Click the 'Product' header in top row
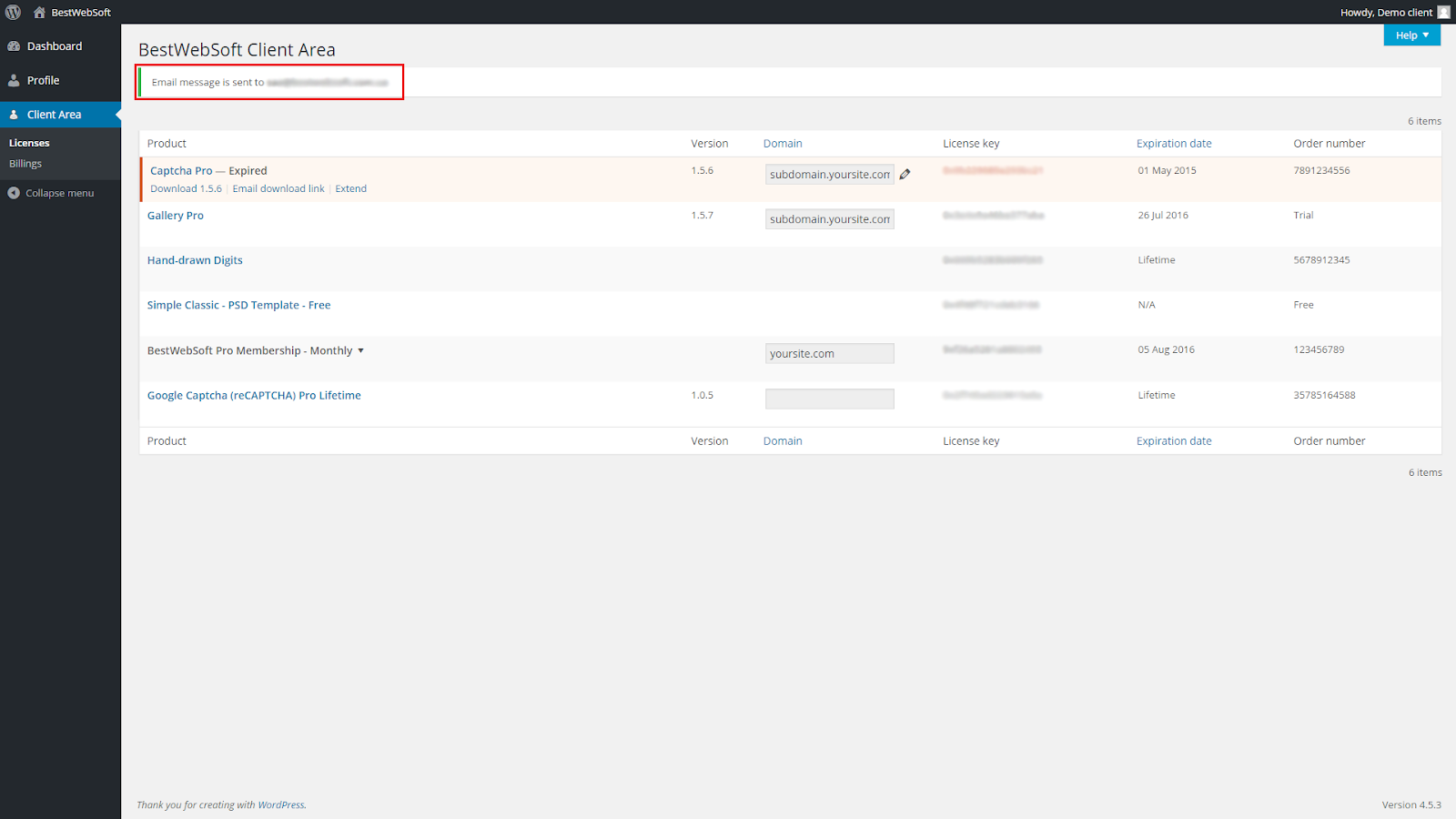The image size is (1456, 819). [167, 143]
